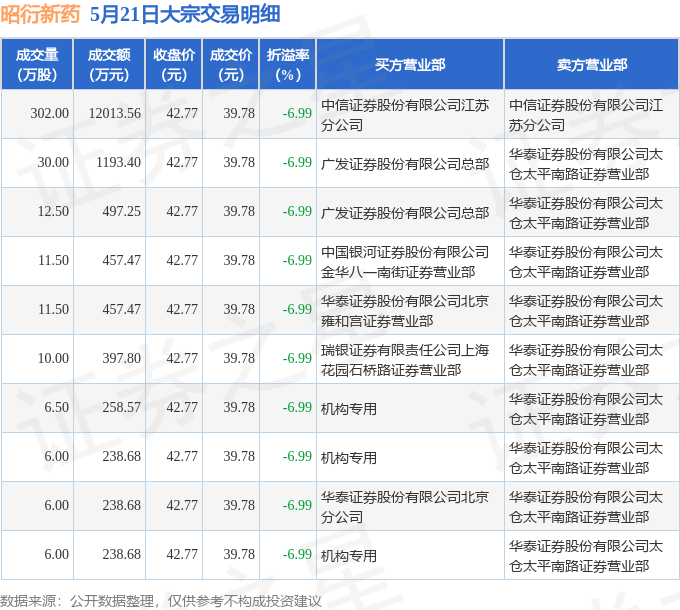The height and width of the screenshot is (610, 680).
Task: Select the 收盘价(元) column header
Action: [x=174, y=65]
